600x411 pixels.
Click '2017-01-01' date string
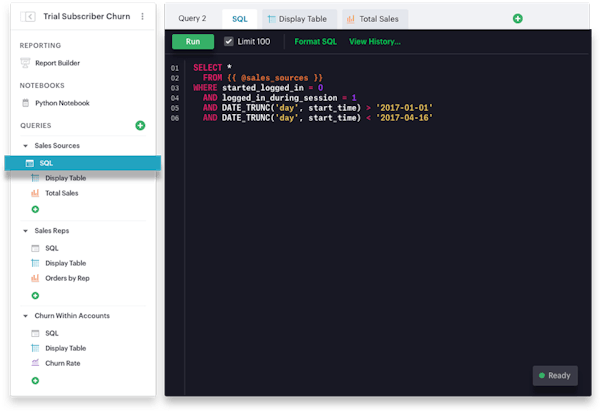pos(404,108)
